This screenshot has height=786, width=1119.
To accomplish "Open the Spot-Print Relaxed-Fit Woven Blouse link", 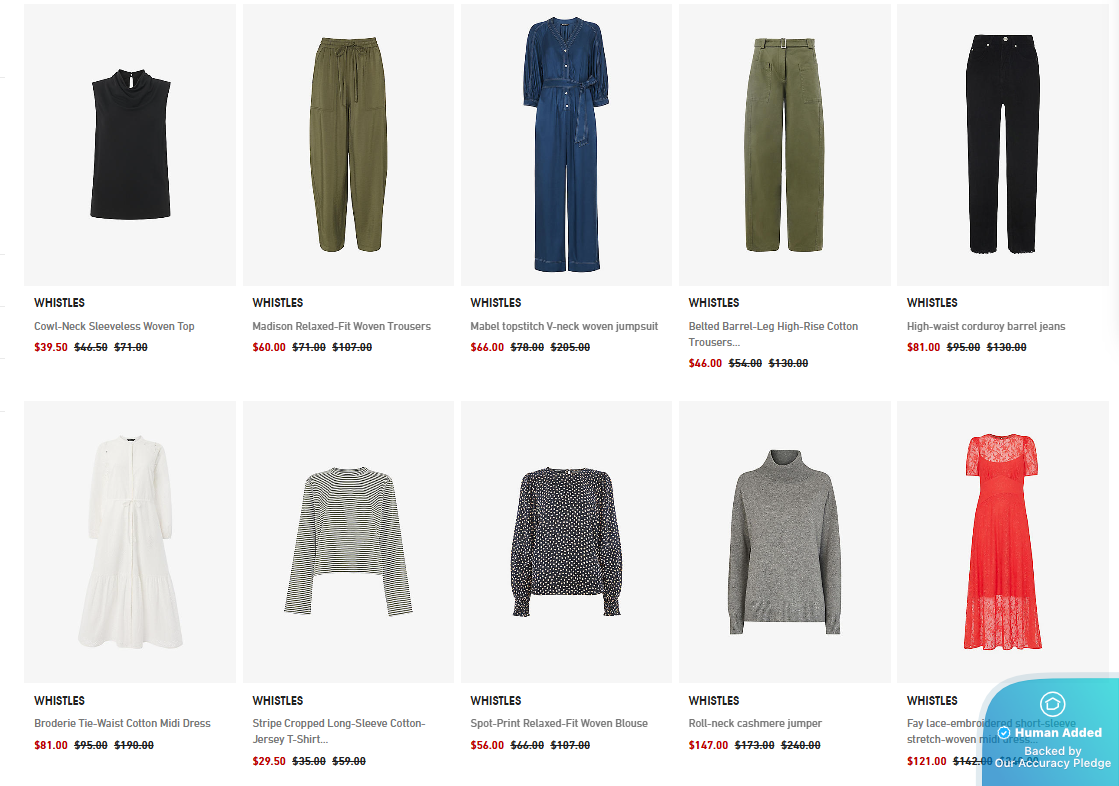I will [x=559, y=723].
